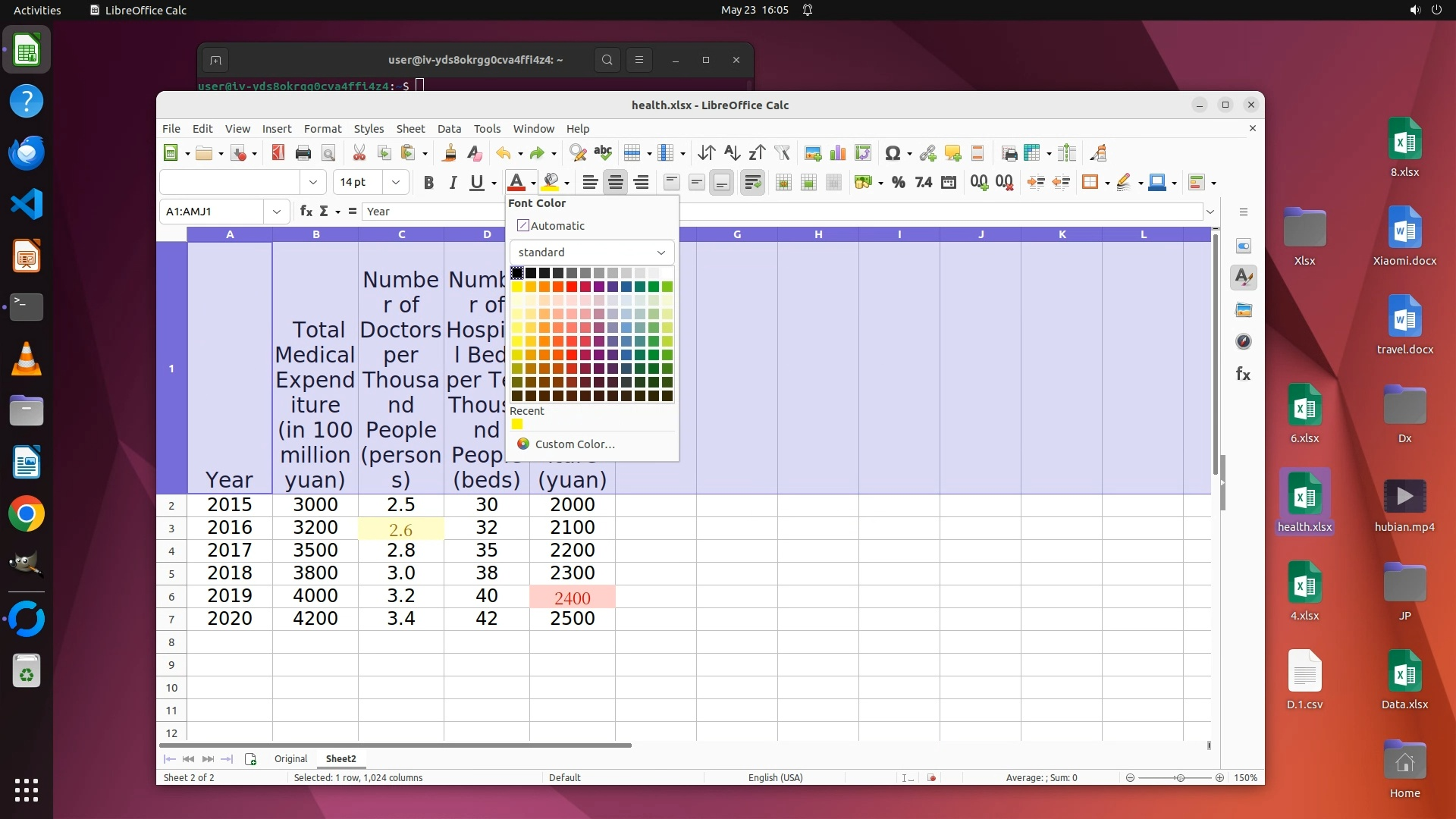
Task: Toggle the Bold formatting button
Action: point(428,182)
